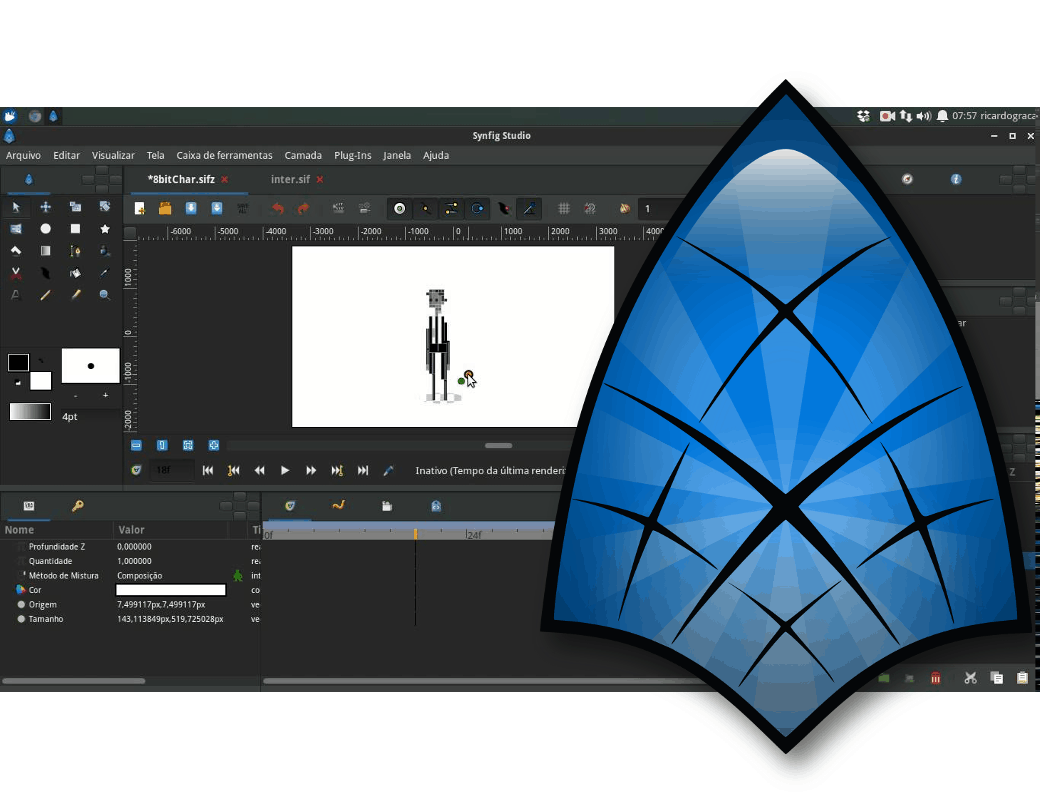The width and height of the screenshot is (1040, 800).
Task: Toggle the onion skin
Action: coord(624,208)
